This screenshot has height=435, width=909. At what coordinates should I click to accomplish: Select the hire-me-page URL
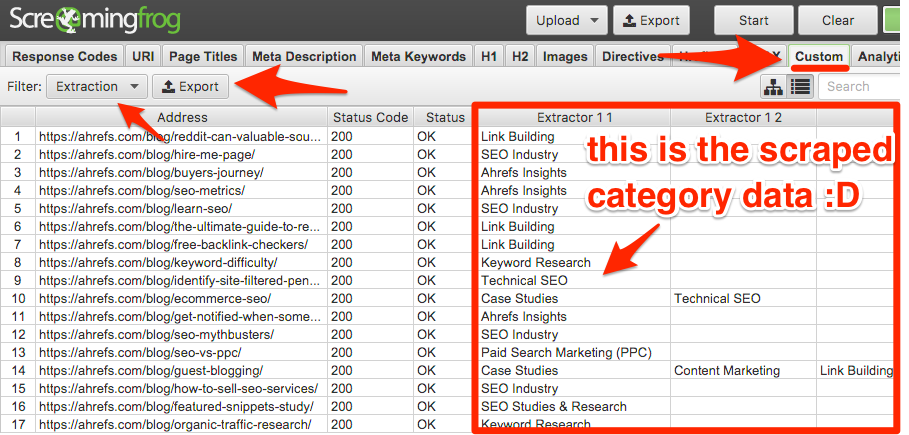click(x=147, y=155)
